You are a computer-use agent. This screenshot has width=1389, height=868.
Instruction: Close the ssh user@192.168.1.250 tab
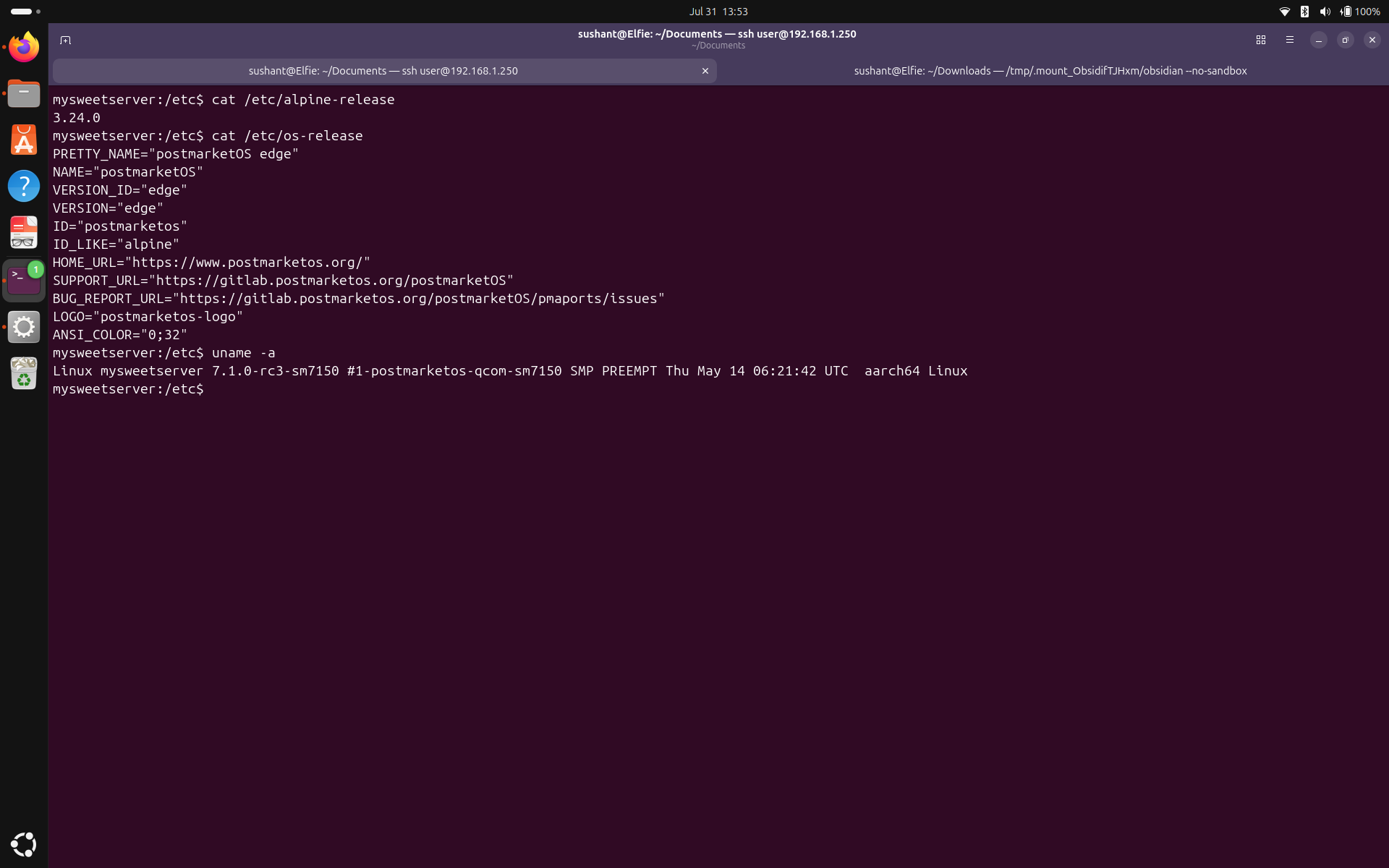[x=705, y=71]
